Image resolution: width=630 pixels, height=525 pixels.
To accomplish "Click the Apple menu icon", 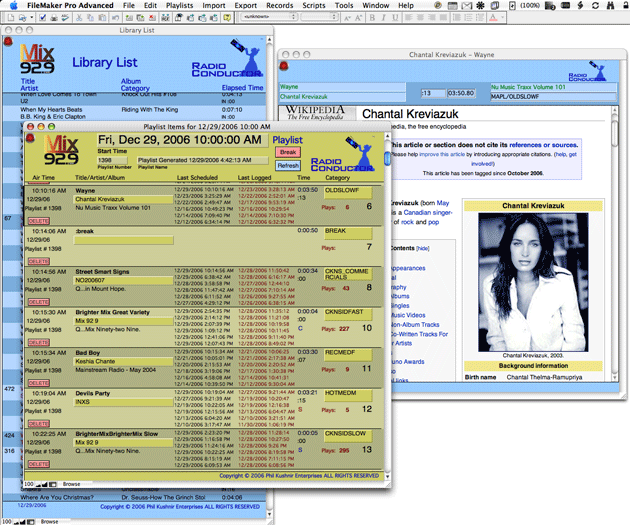I will click(x=14, y=5).
